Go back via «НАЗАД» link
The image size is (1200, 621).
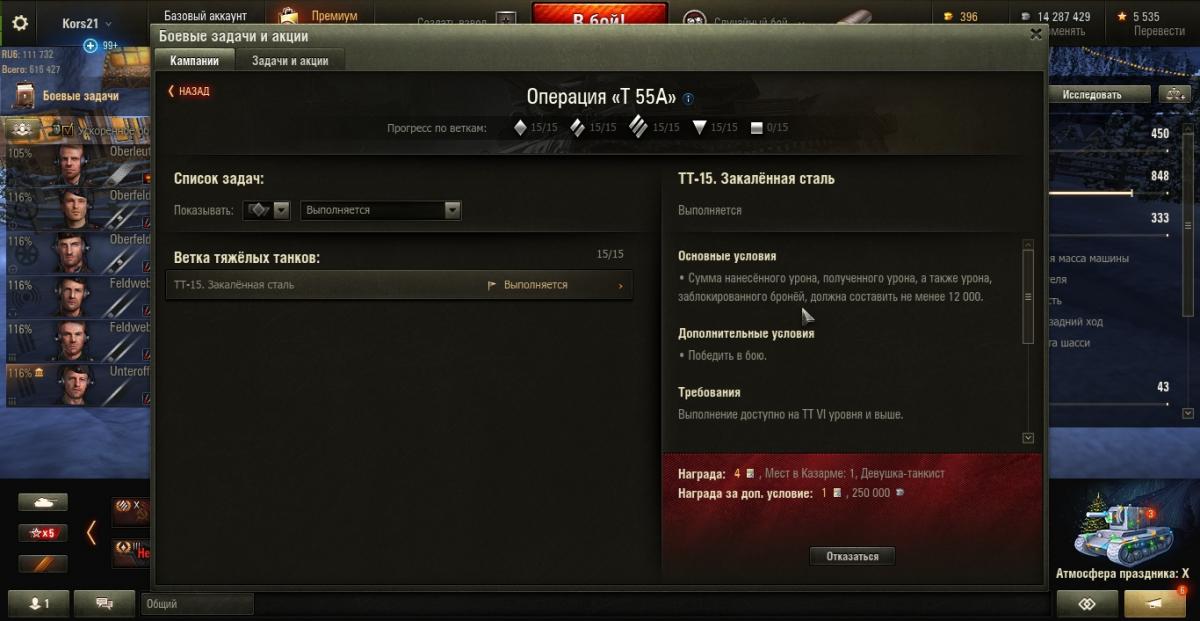coord(189,91)
